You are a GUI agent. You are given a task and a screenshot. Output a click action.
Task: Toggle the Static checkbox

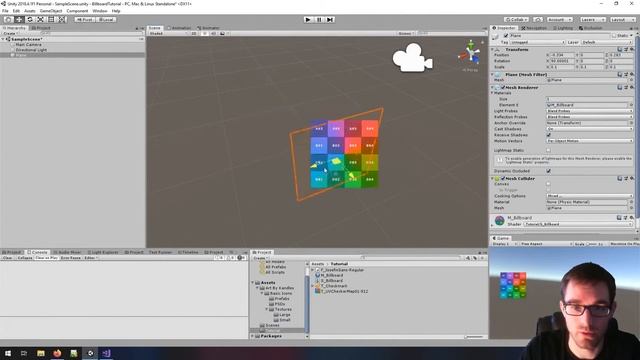point(614,36)
